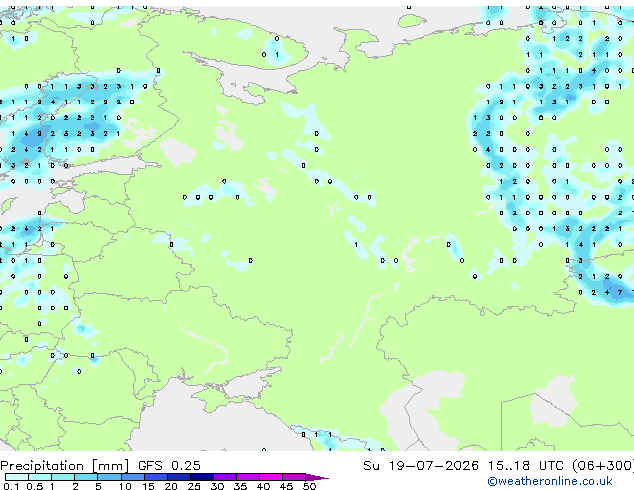Click the "Precipitation [mm]" title text
The image size is (634, 490).
click(x=65, y=466)
